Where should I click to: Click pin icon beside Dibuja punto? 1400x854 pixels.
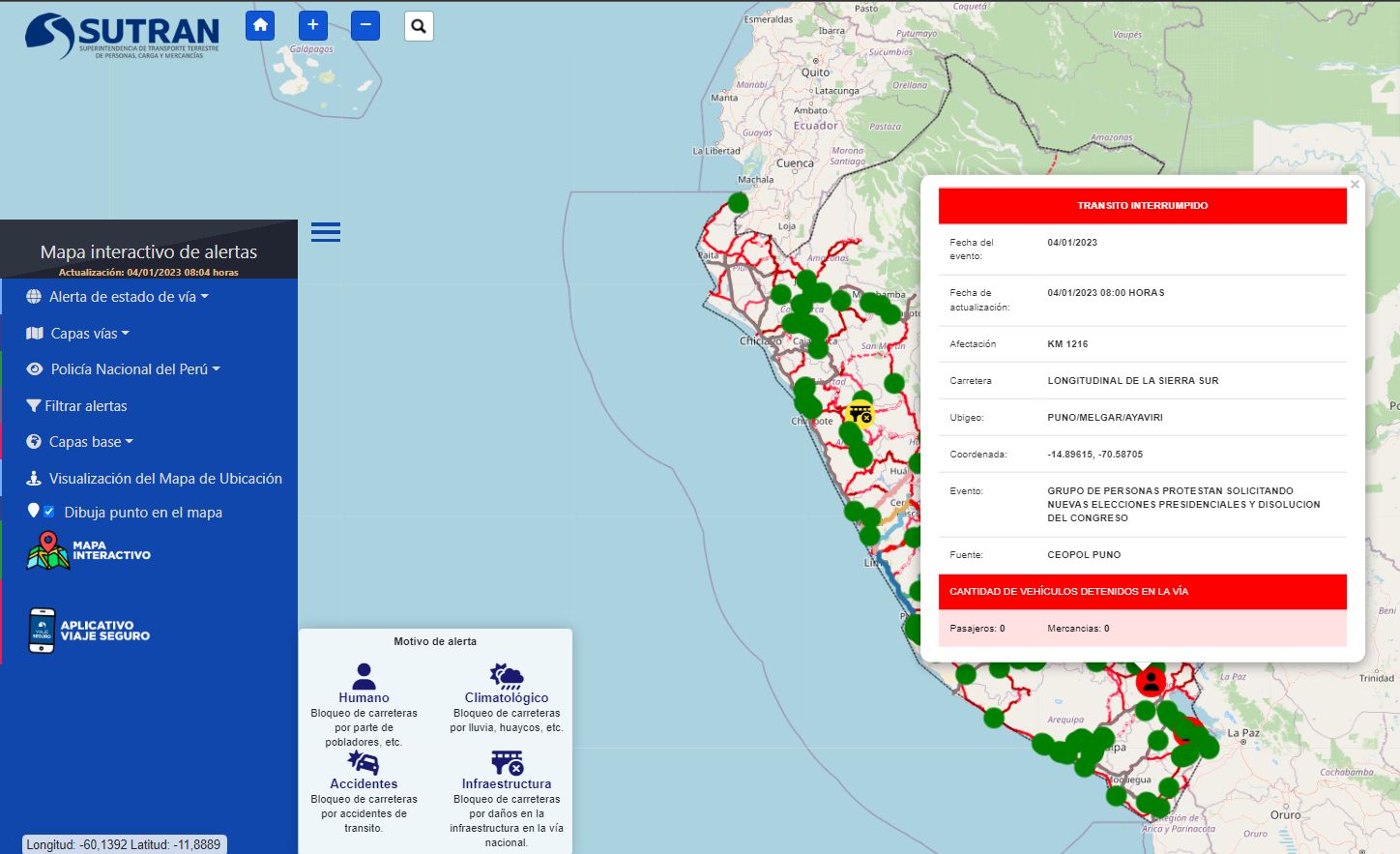[33, 511]
